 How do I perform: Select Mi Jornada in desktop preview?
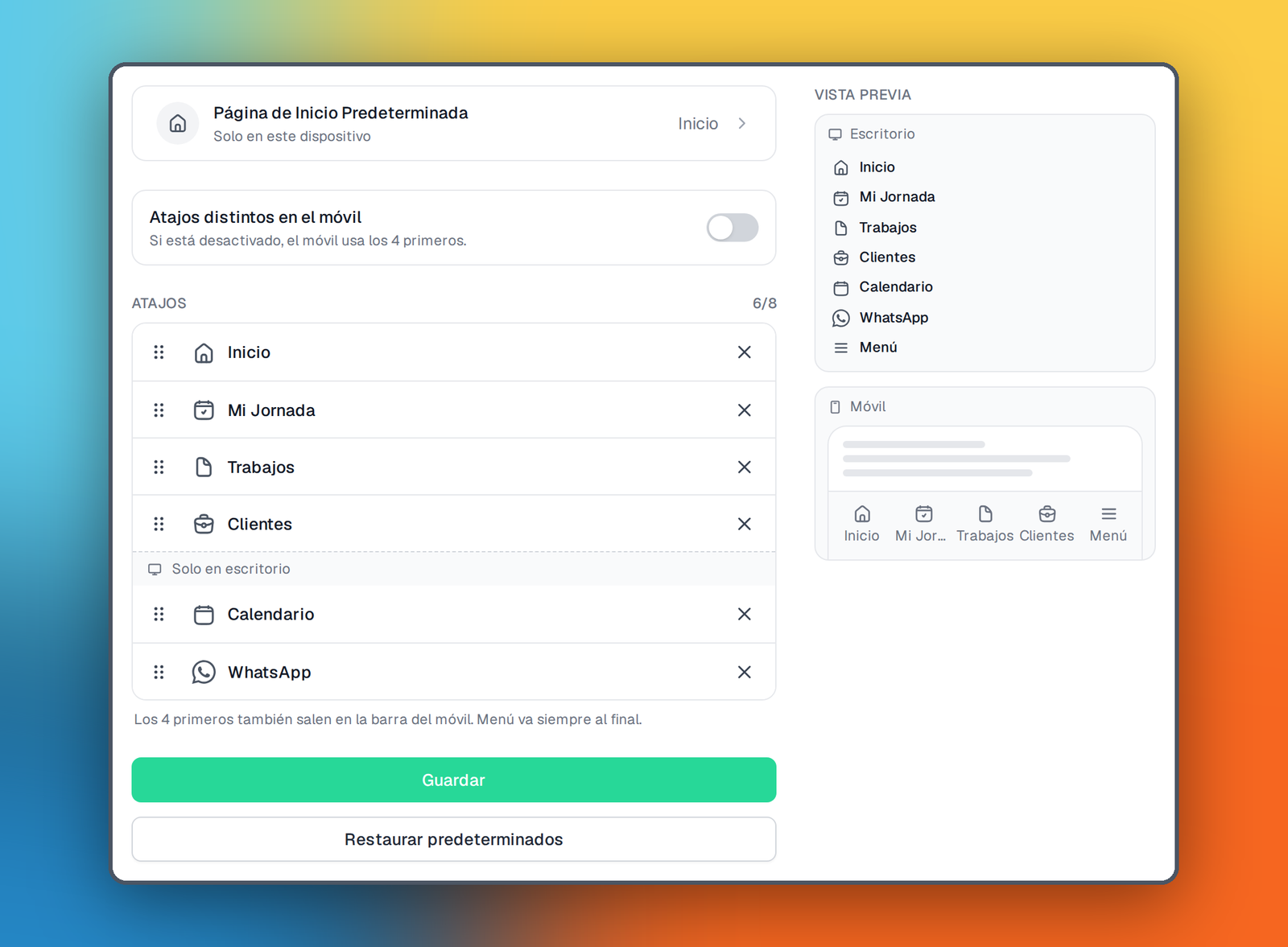click(x=884, y=197)
